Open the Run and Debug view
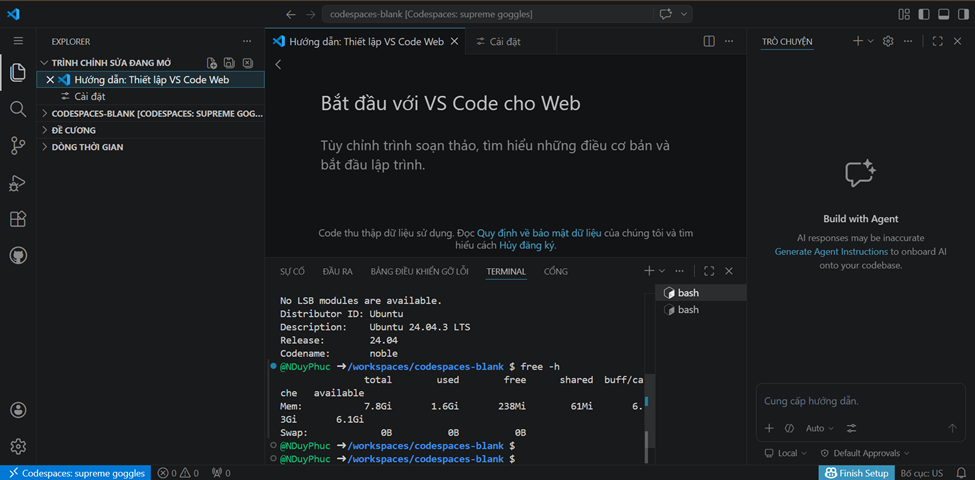Screen dimensions: 975x480 pos(18,183)
